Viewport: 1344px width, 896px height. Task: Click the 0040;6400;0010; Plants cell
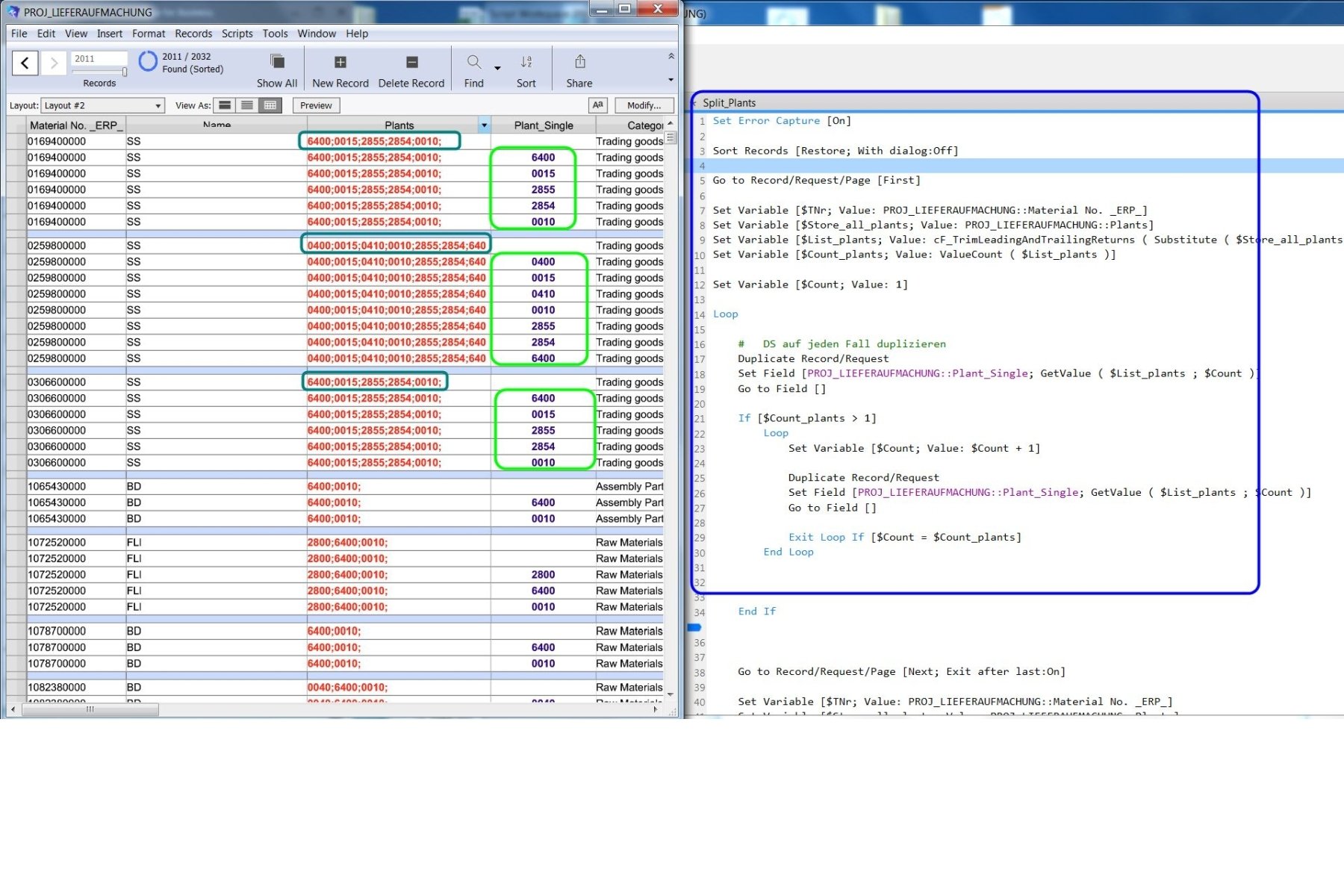[x=398, y=688]
